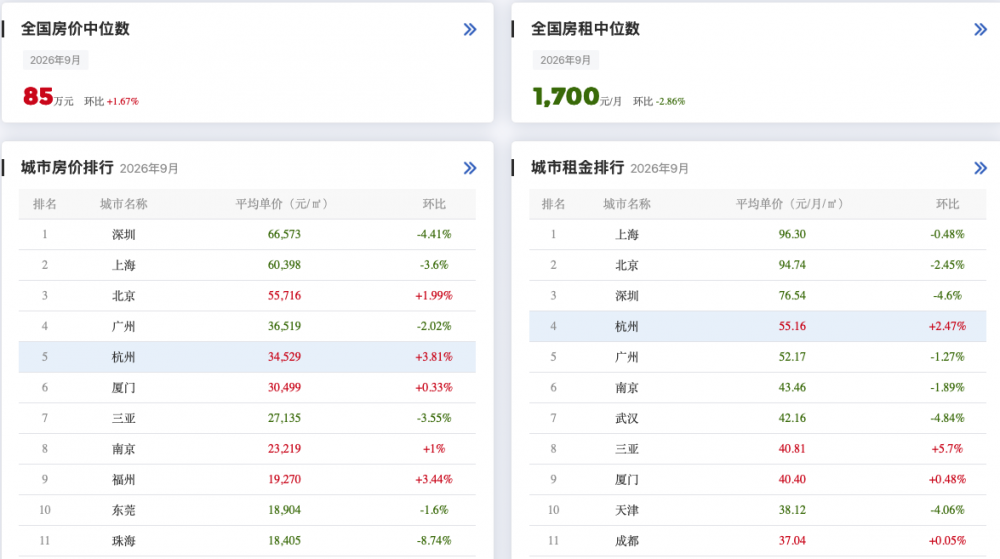Click the price value 18,904
The width and height of the screenshot is (1000, 559).
[284, 510]
